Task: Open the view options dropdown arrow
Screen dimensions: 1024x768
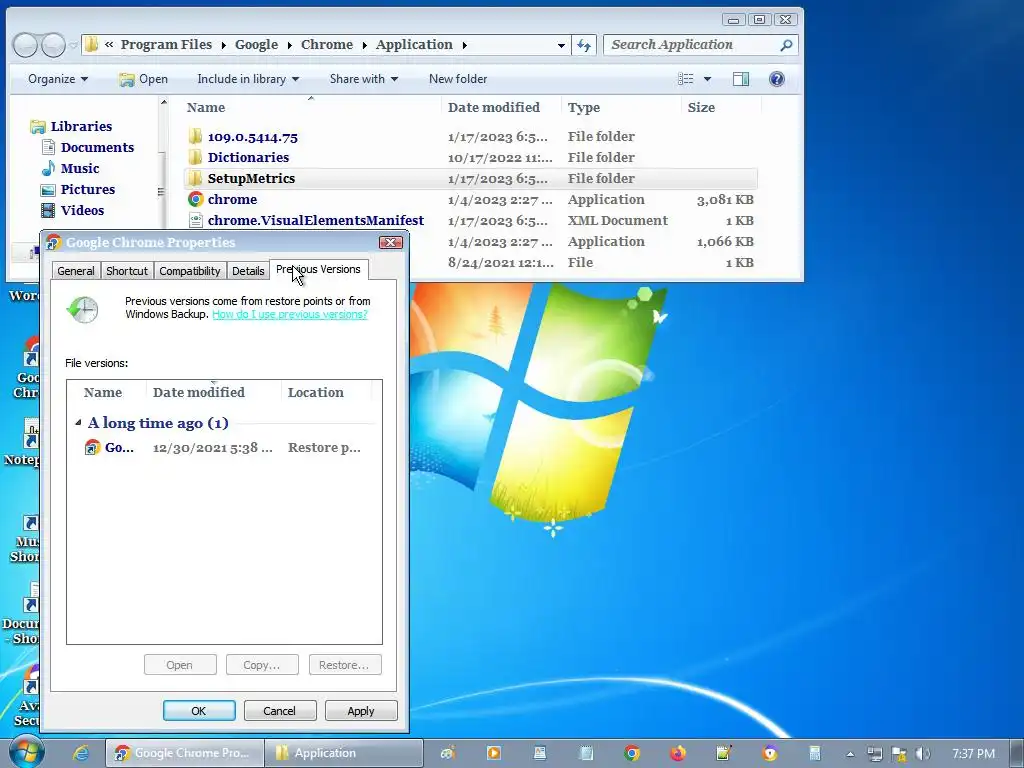Action: (707, 79)
